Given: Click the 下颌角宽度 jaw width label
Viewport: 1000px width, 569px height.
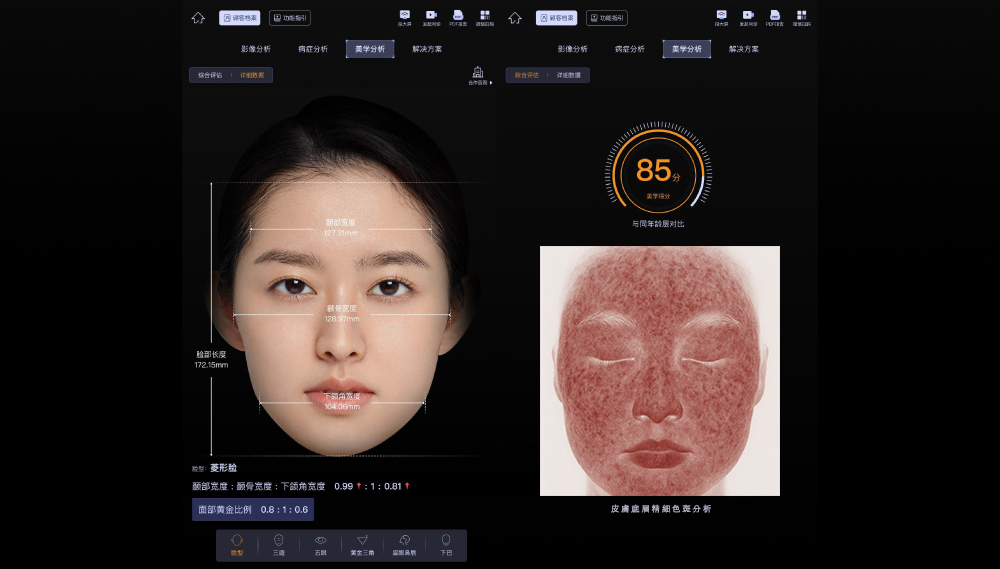Looking at the screenshot, I should tap(342, 396).
